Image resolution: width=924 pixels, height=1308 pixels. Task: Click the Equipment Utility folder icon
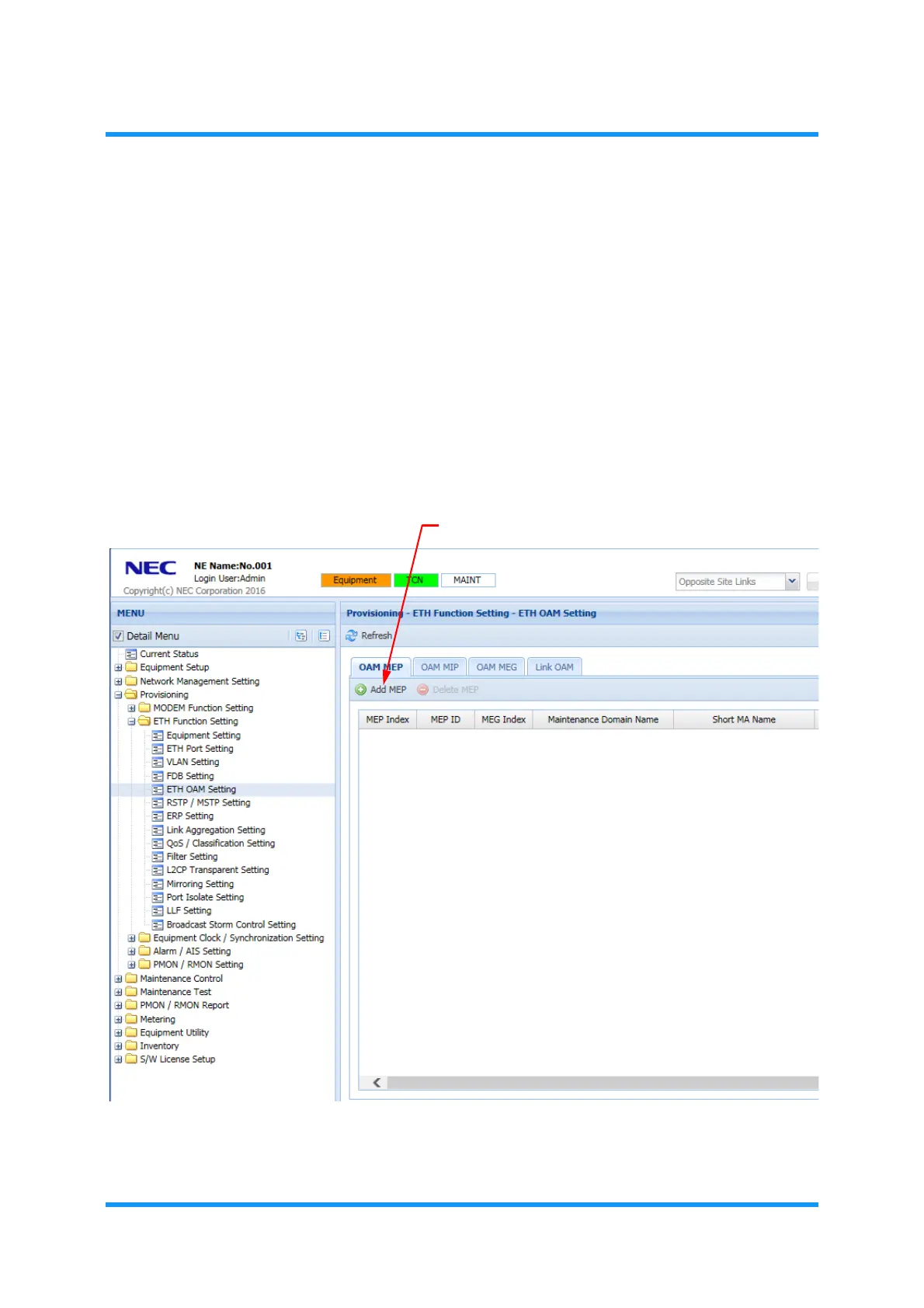(131, 1033)
